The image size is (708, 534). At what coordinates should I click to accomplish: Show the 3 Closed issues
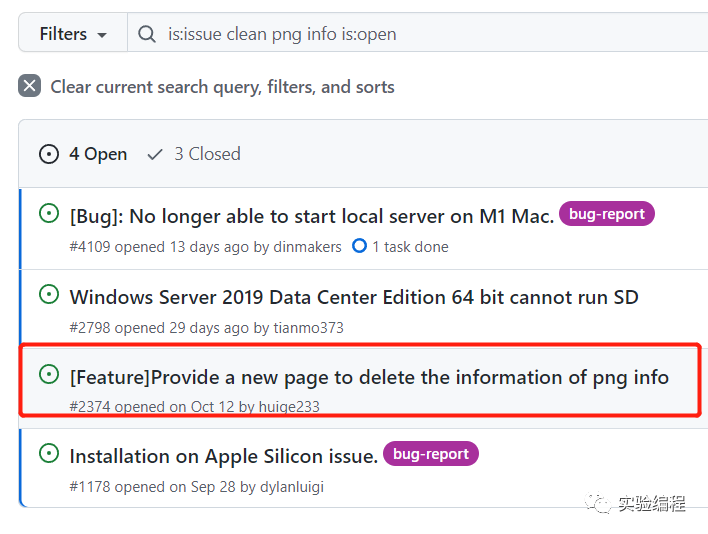coord(194,154)
